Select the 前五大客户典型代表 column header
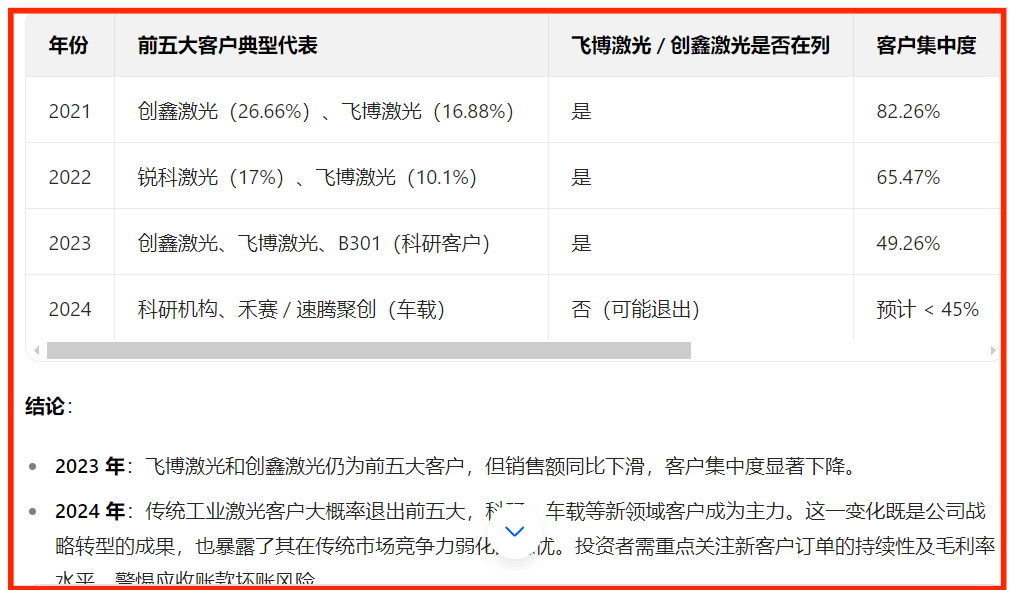The width and height of the screenshot is (1019, 590). tap(227, 45)
